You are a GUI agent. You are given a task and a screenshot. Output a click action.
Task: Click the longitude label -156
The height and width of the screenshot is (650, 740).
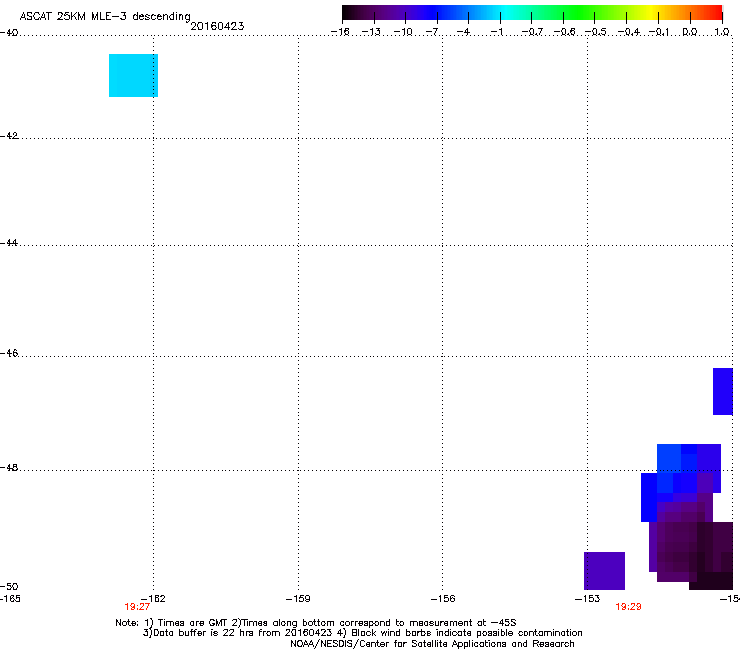tap(443, 599)
